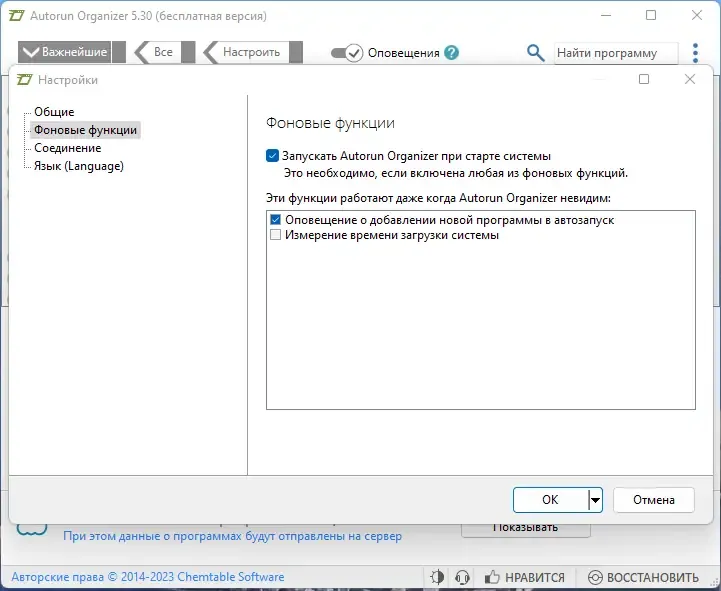Click the magnifier search icon in toolbar
This screenshot has width=721, height=591.
click(x=535, y=53)
